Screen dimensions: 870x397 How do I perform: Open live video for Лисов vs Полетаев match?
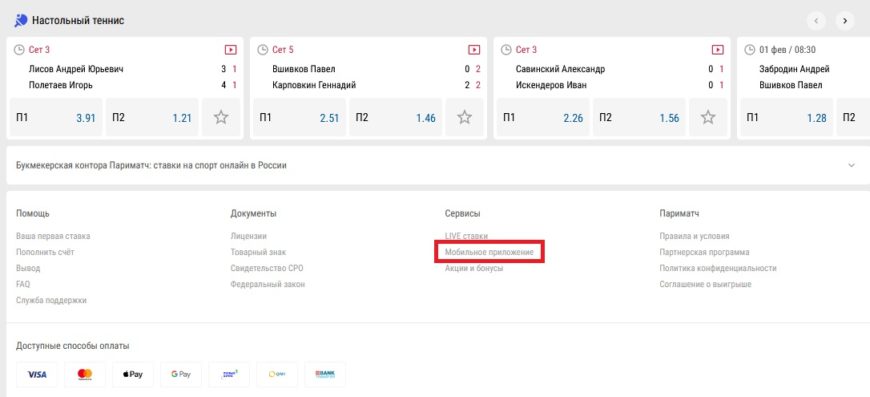coord(230,50)
